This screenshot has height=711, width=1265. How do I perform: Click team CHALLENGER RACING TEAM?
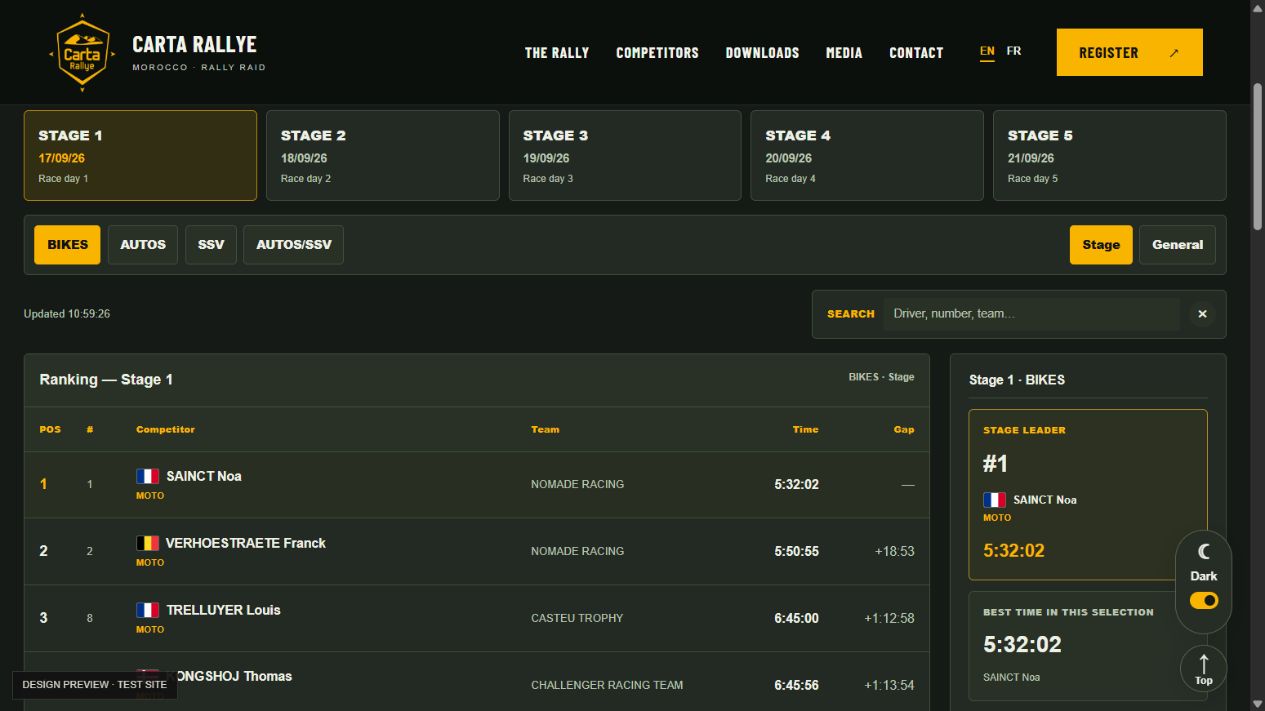pyautogui.click(x=607, y=685)
